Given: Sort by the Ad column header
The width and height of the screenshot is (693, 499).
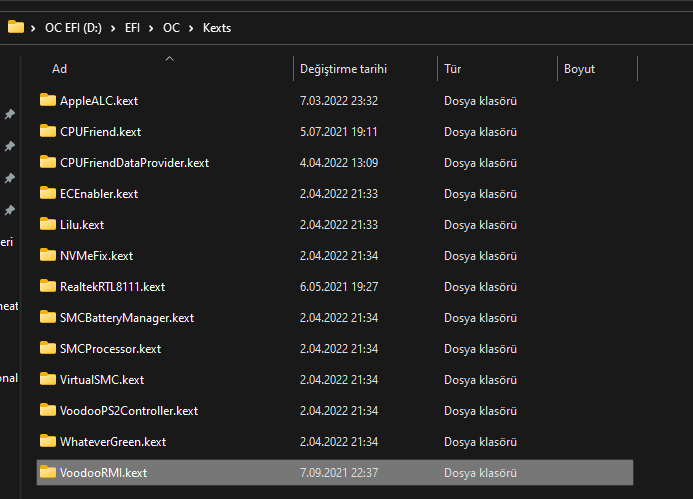Looking at the screenshot, I should pos(60,69).
